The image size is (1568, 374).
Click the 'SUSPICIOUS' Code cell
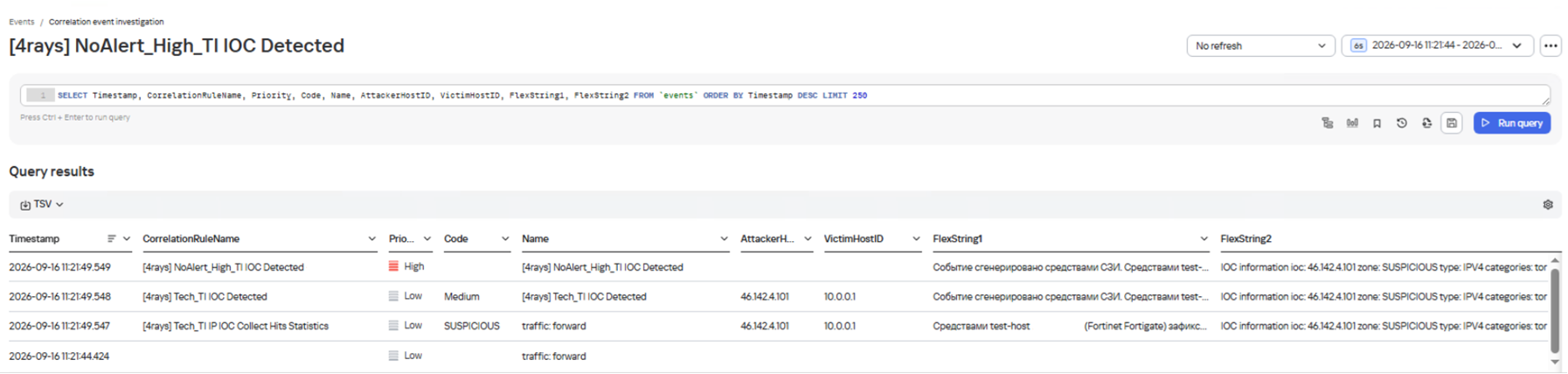click(x=472, y=326)
